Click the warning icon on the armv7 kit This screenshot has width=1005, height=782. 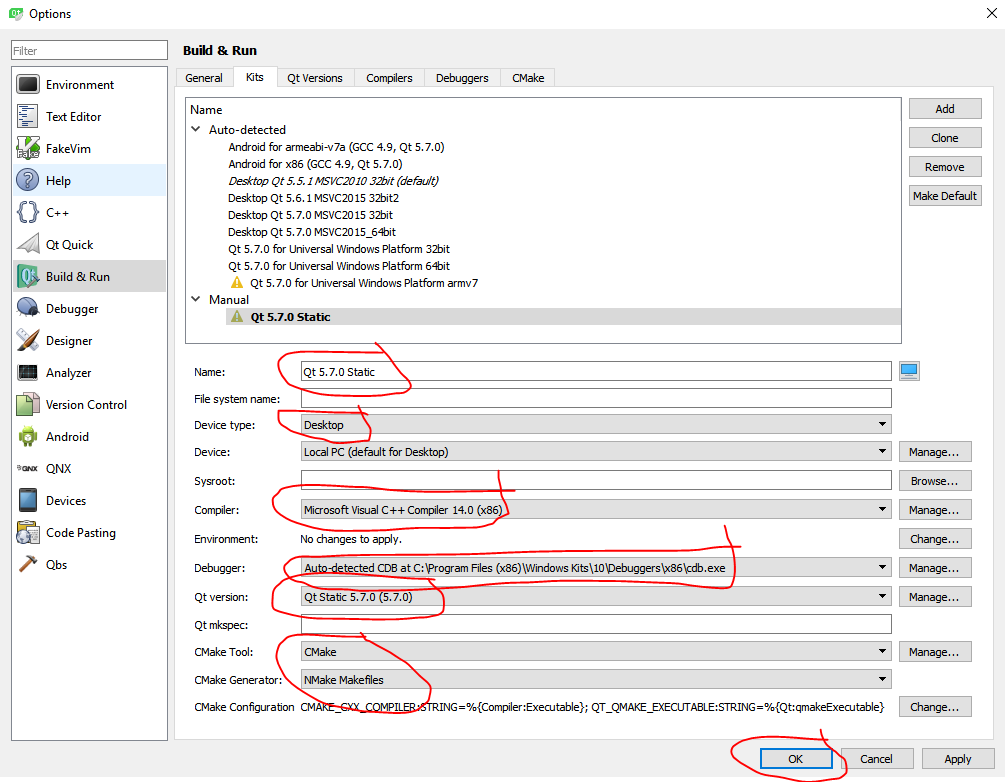click(x=237, y=283)
